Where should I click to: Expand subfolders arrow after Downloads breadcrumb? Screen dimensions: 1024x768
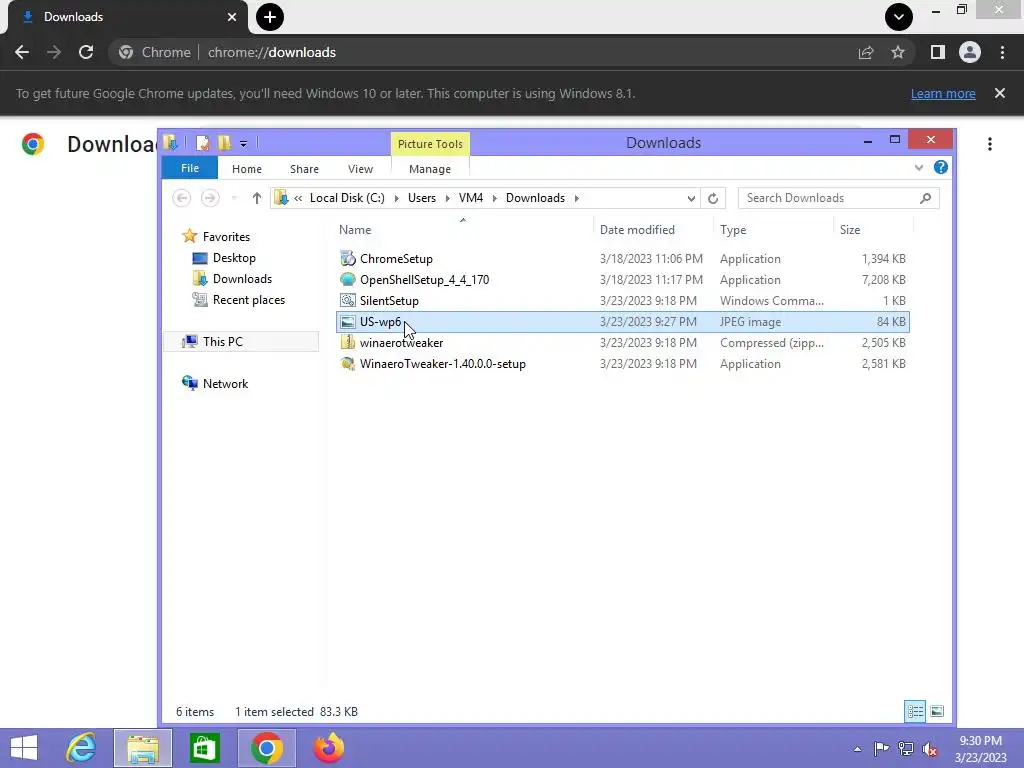tap(577, 198)
